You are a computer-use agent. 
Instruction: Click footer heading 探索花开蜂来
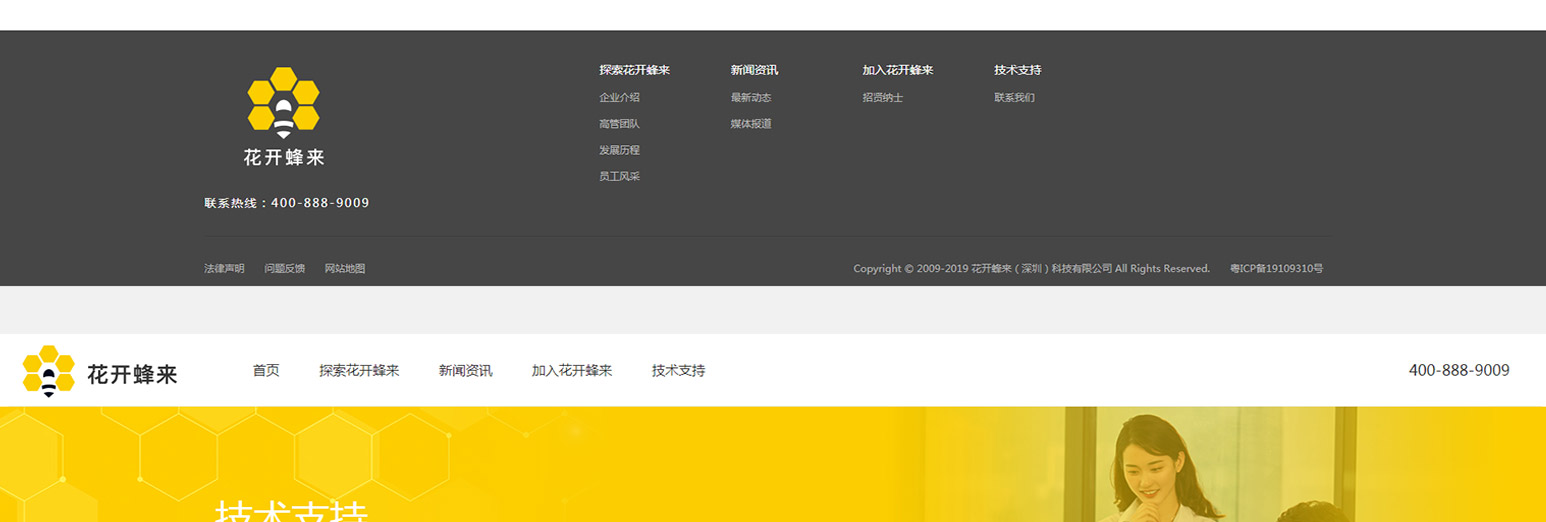tap(634, 70)
